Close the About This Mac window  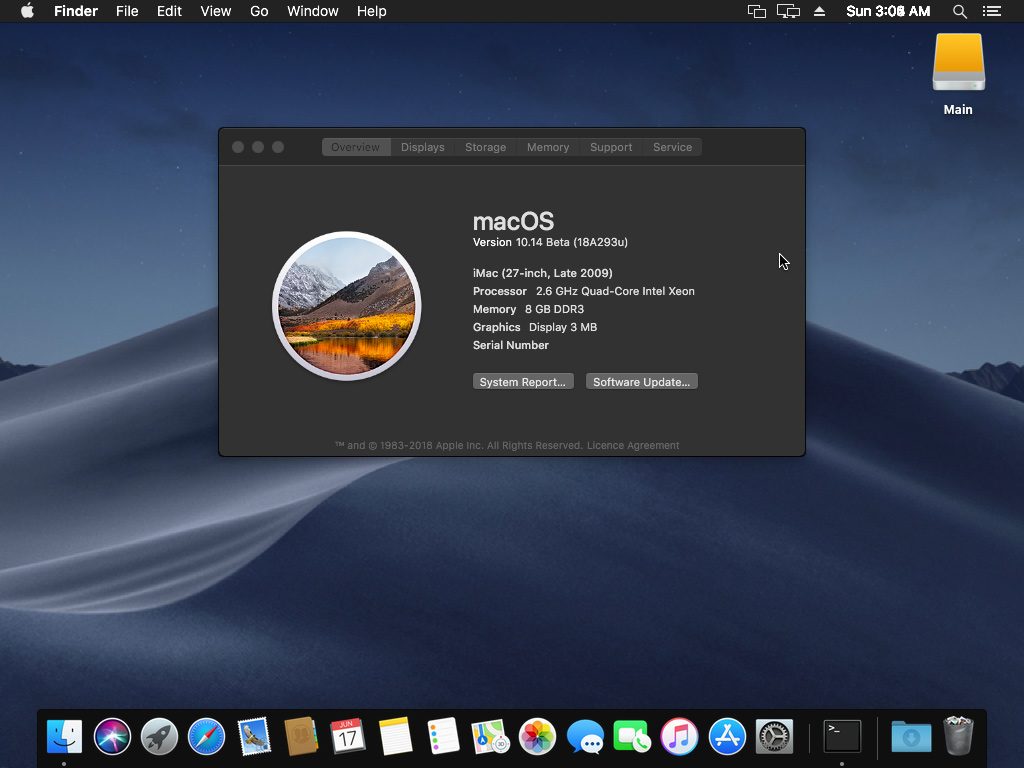(x=238, y=147)
